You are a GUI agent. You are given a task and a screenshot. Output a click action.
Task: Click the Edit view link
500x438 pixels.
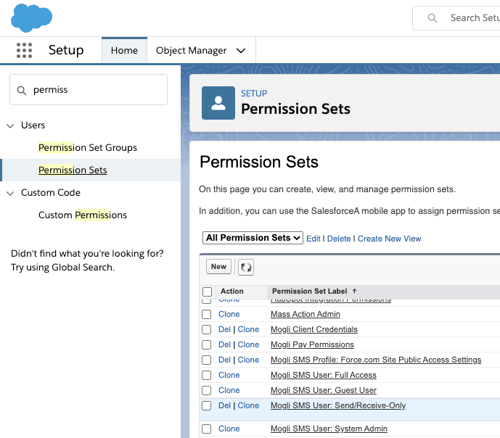(x=313, y=239)
